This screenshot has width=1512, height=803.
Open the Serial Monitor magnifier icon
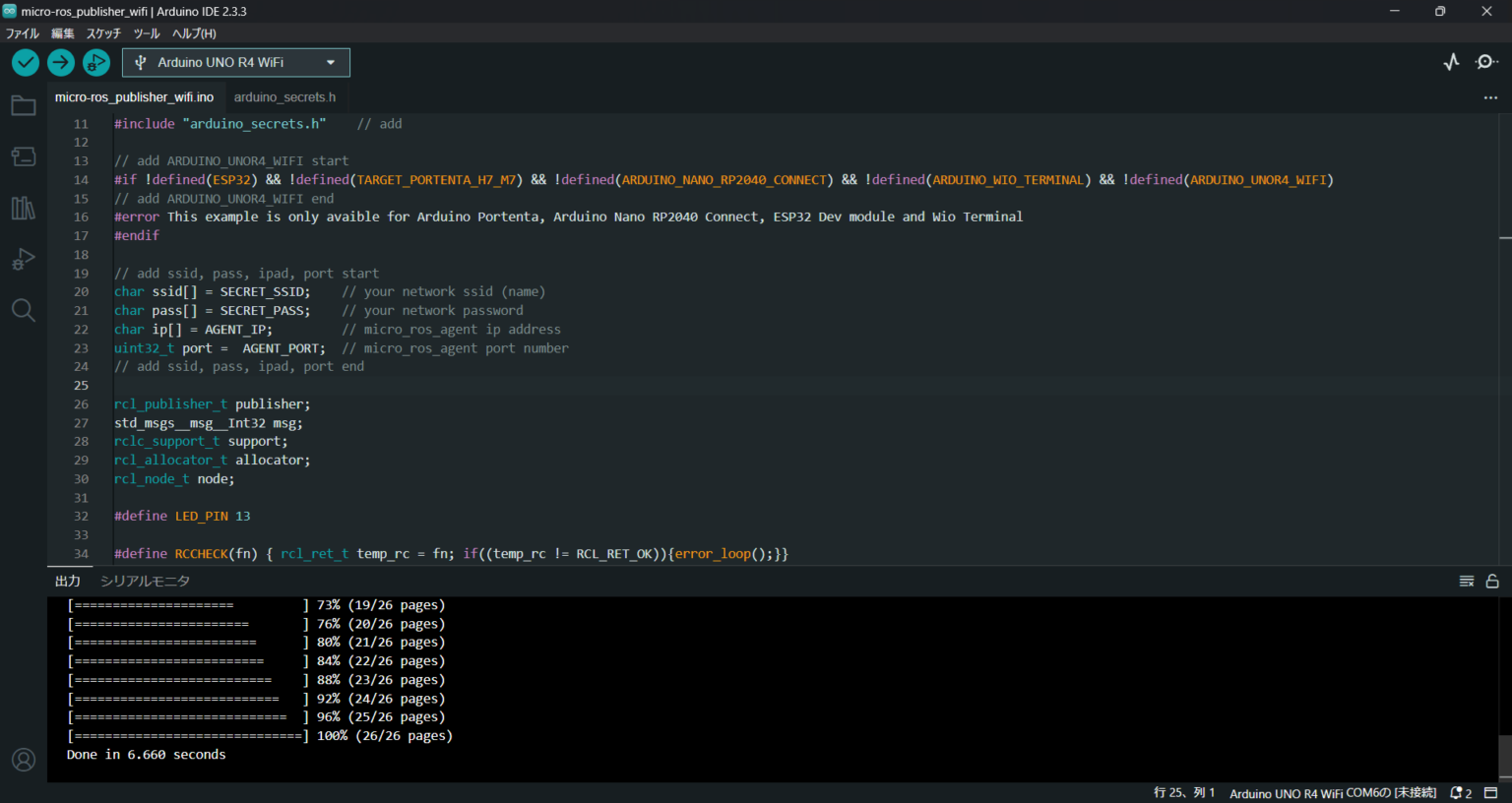1486,62
